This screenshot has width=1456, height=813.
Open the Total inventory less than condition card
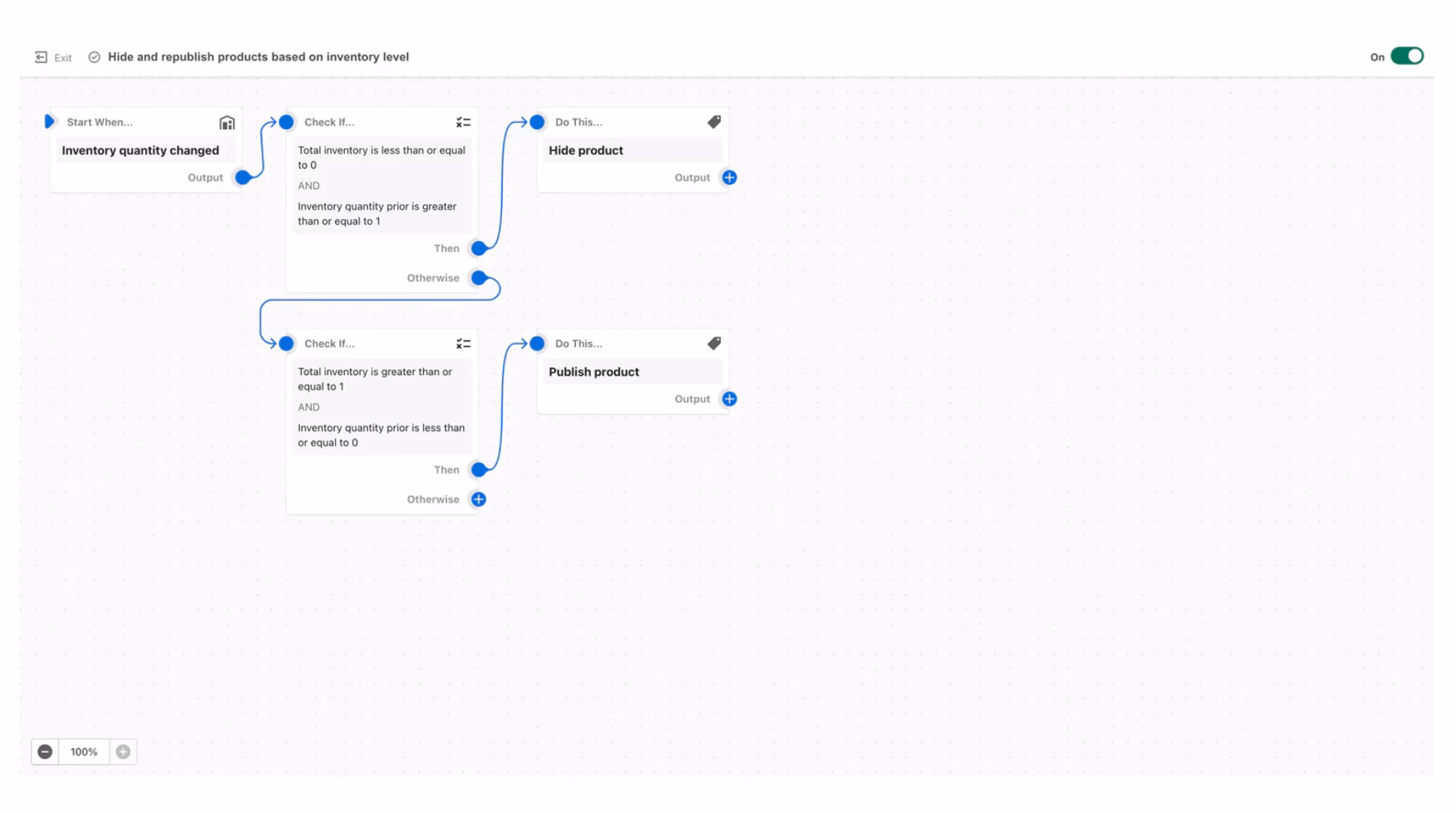381,185
